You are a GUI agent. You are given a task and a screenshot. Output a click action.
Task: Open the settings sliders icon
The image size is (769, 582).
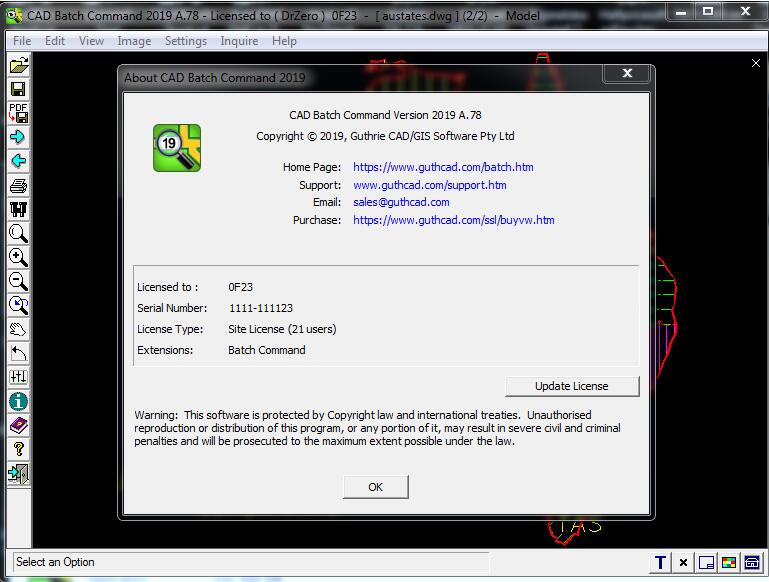coord(19,377)
